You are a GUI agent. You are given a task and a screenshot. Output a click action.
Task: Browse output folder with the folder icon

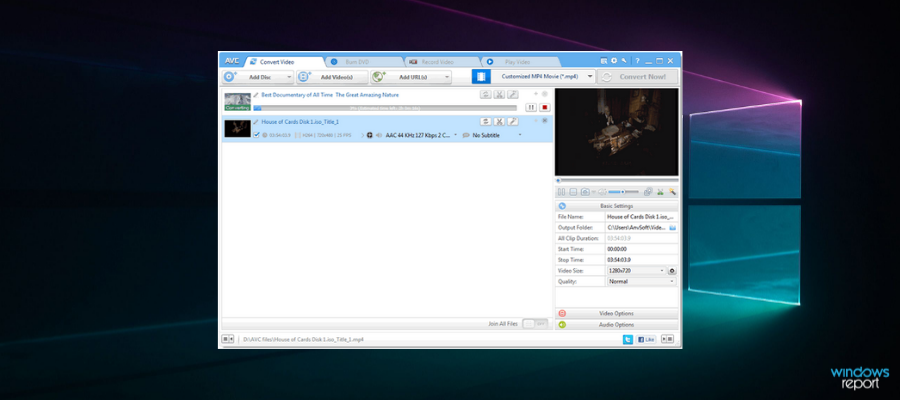pos(673,228)
